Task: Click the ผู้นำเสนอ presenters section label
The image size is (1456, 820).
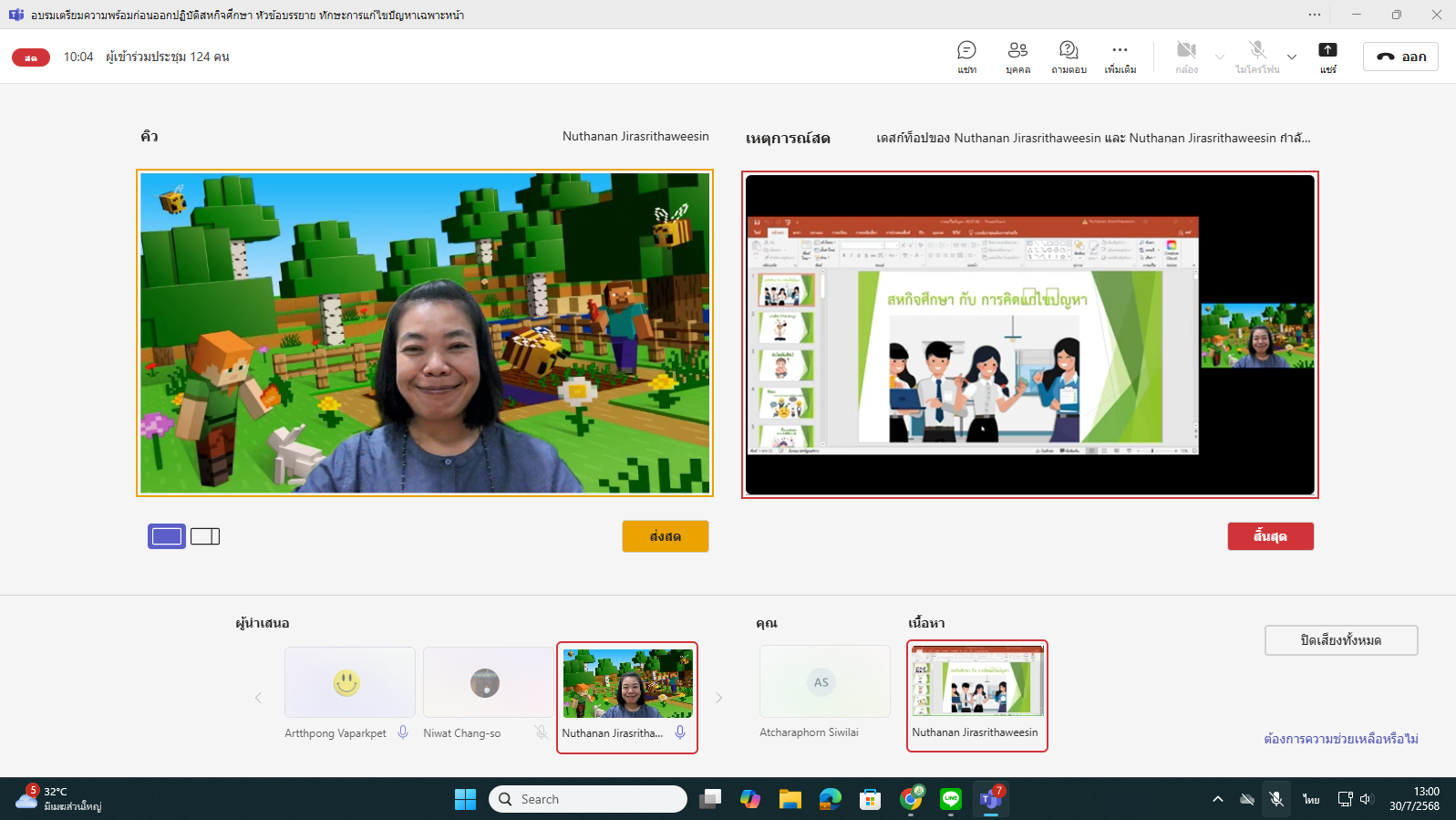Action: click(263, 623)
